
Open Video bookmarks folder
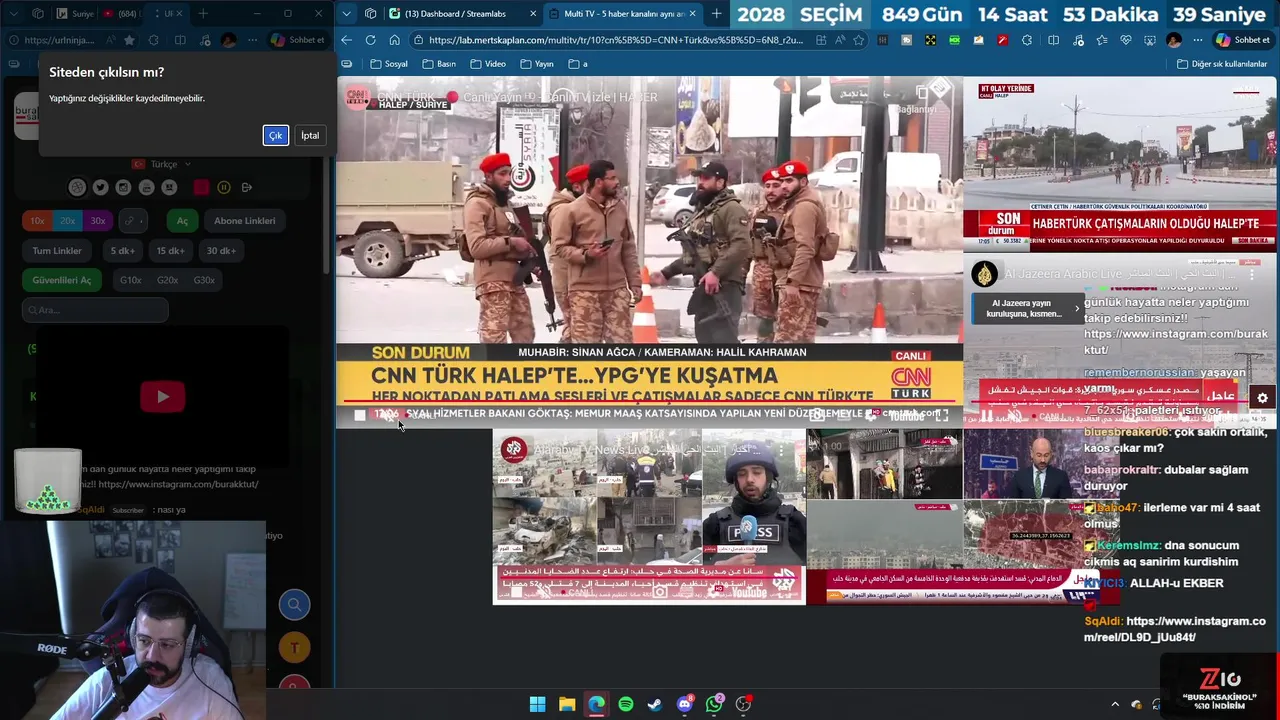pyautogui.click(x=487, y=64)
